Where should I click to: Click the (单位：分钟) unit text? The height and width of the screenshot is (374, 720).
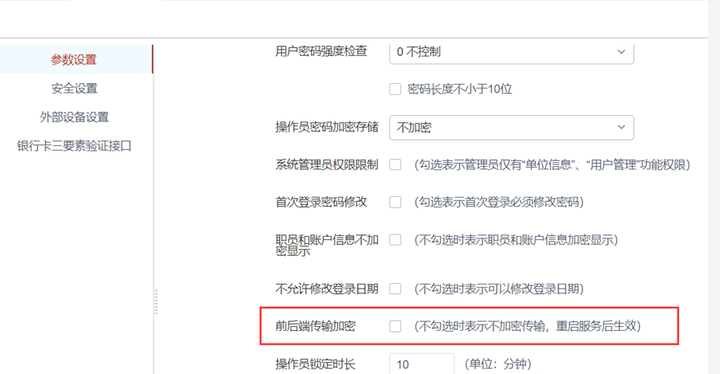tap(498, 364)
